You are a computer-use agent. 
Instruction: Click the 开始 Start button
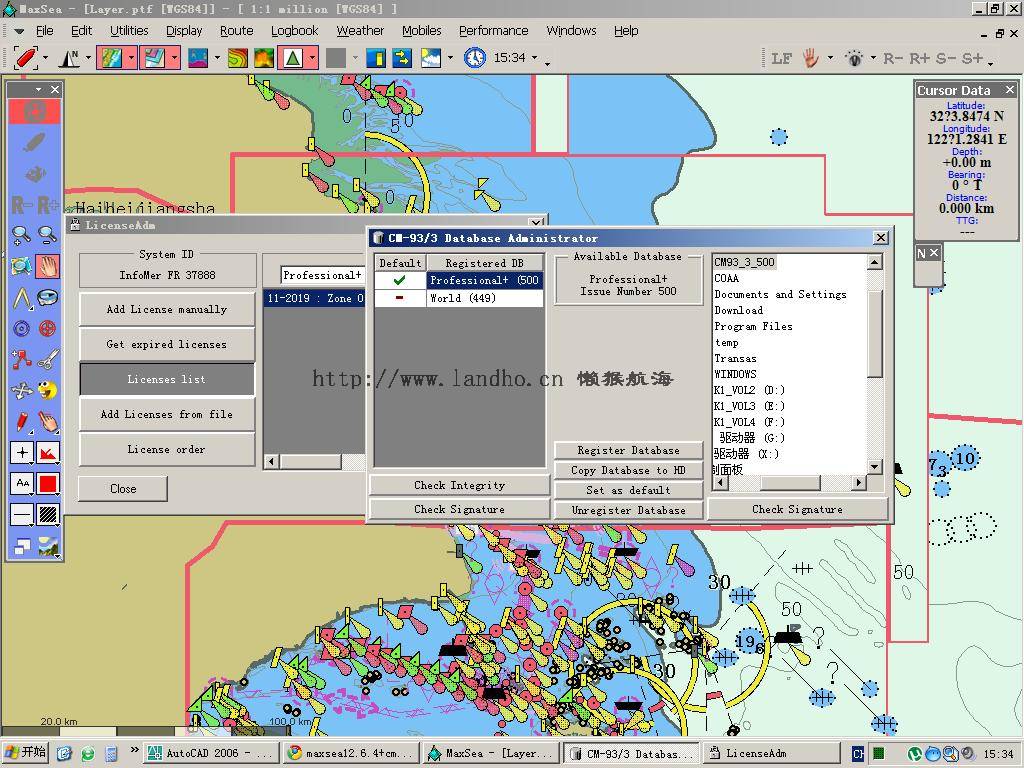pos(25,753)
